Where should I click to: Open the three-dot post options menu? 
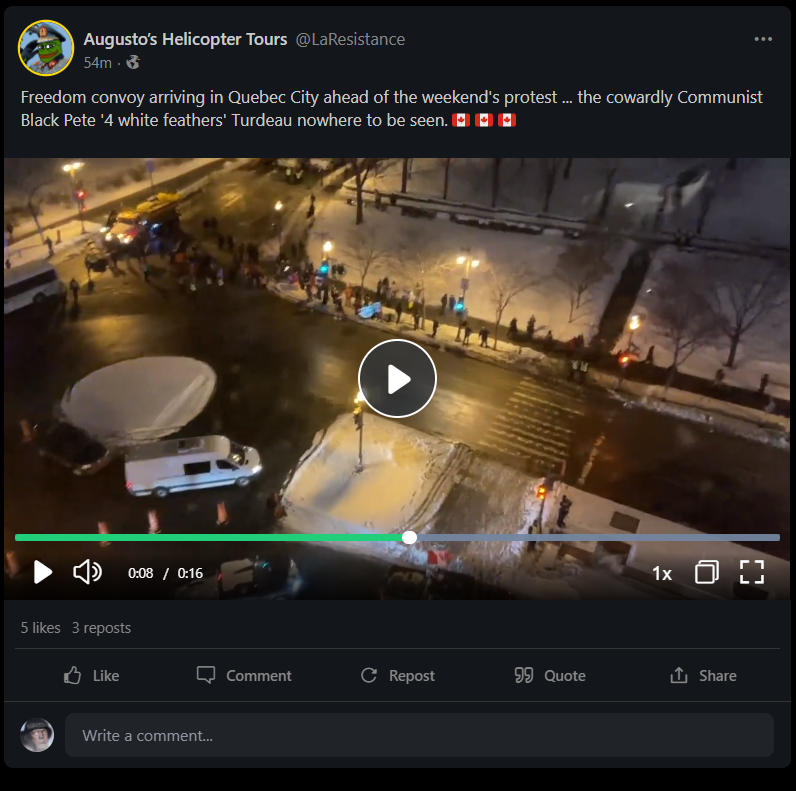pyautogui.click(x=763, y=39)
